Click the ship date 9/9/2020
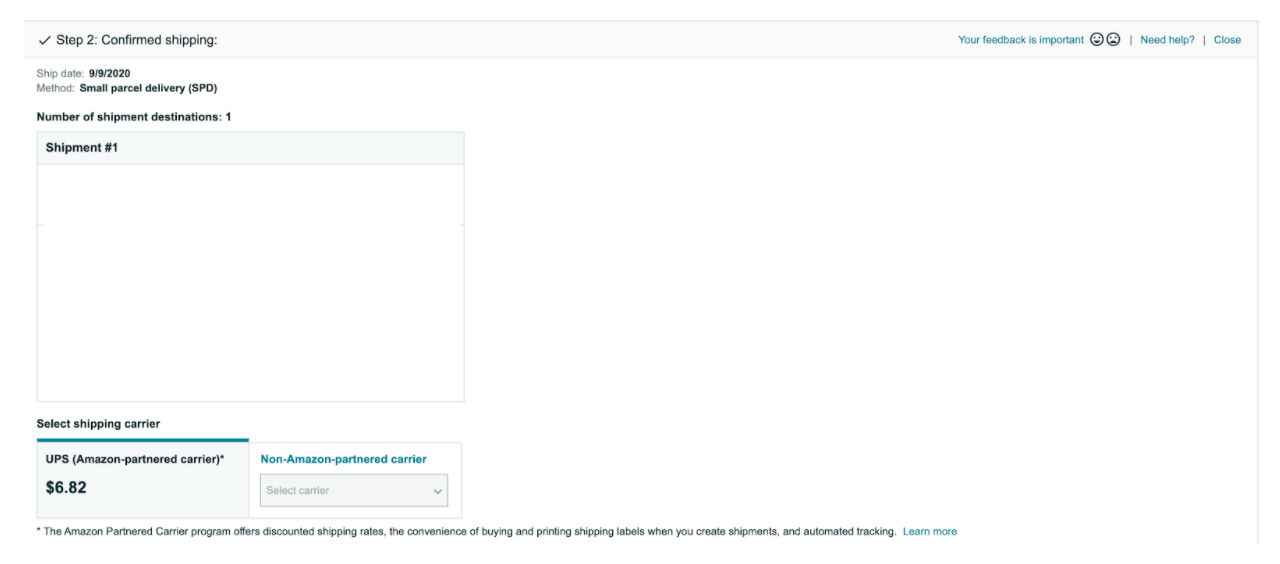1280x564 pixels. point(109,73)
